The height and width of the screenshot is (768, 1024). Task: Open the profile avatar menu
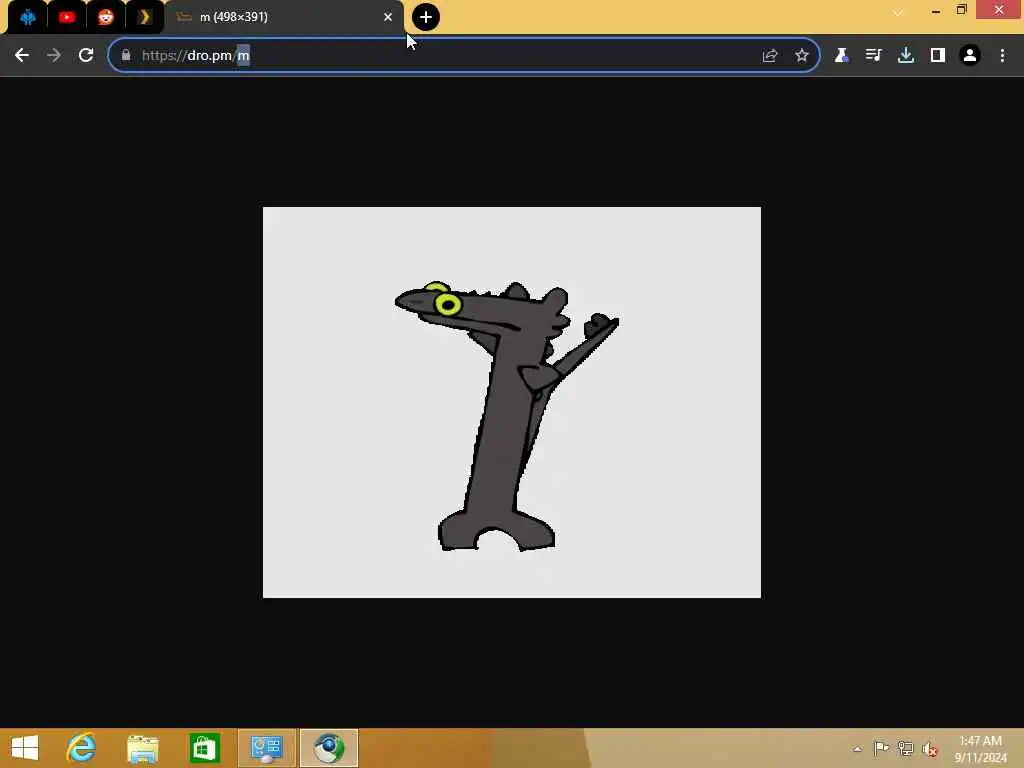970,56
